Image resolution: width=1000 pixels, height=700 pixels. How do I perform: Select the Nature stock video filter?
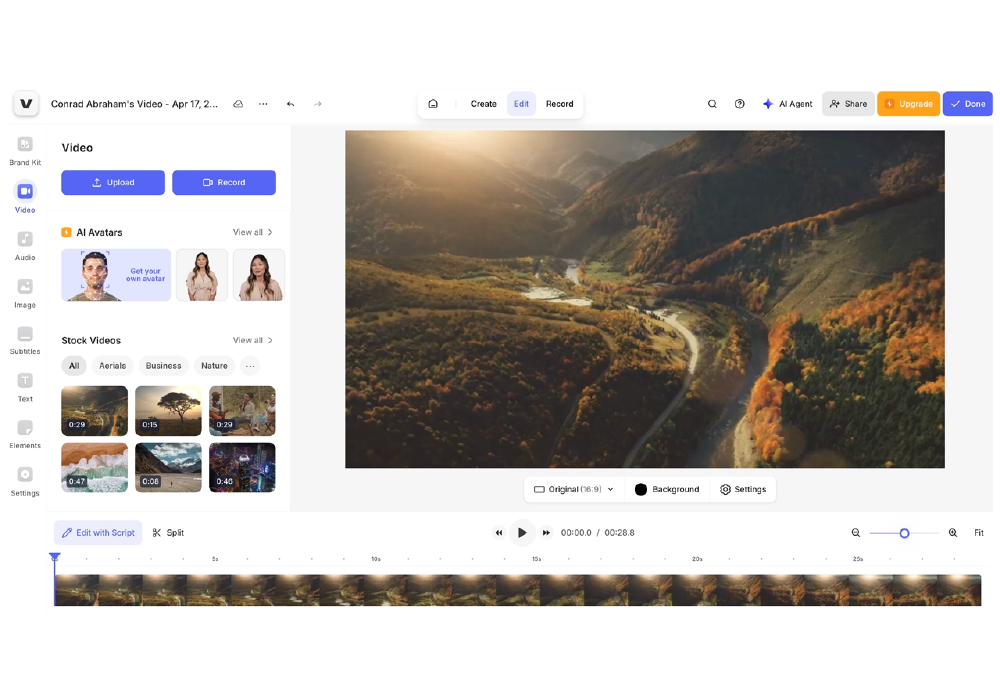pyautogui.click(x=214, y=366)
